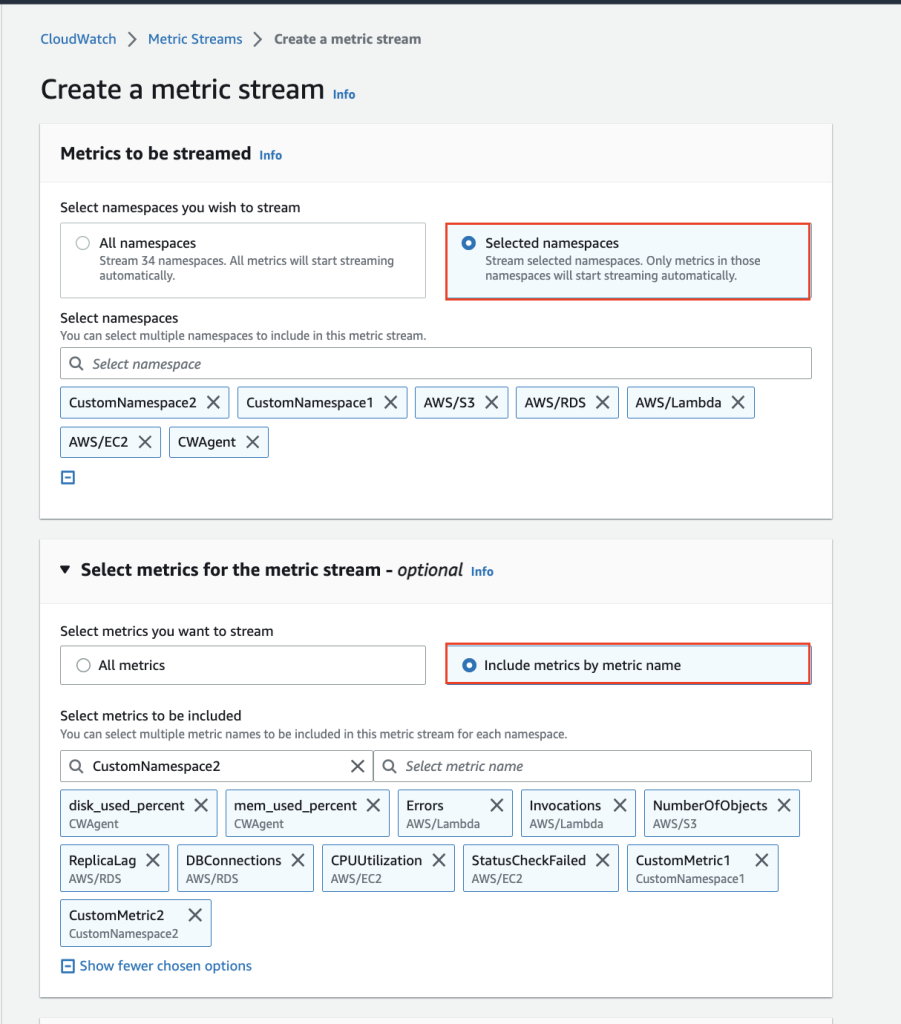901x1024 pixels.
Task: Collapse the Select metrics section
Action: (65, 569)
